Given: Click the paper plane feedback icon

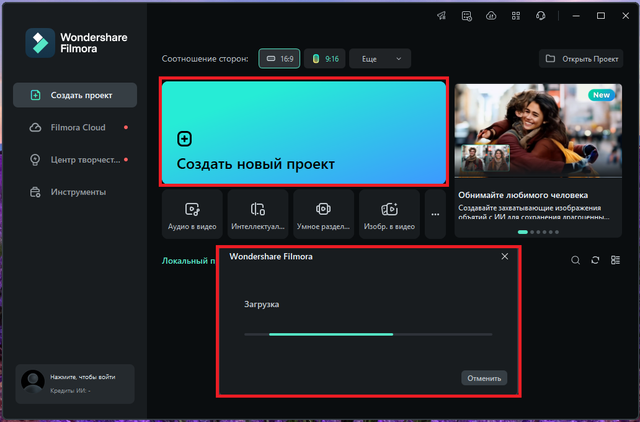Looking at the screenshot, I should 442,16.
